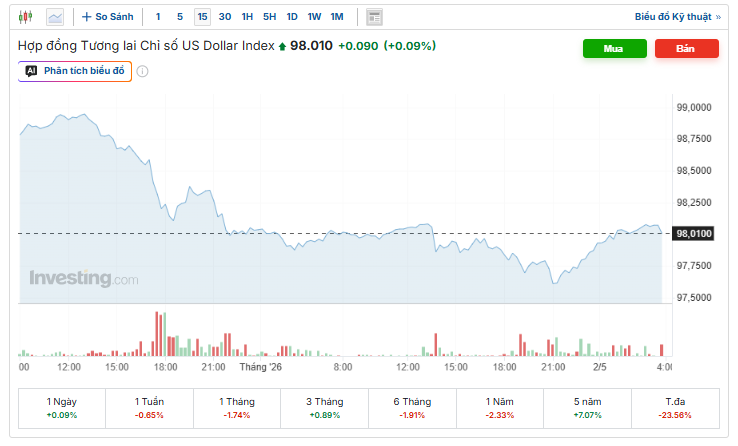Open the Biểu đồ Kỹ thuật link
738x446 pixels.
678,17
